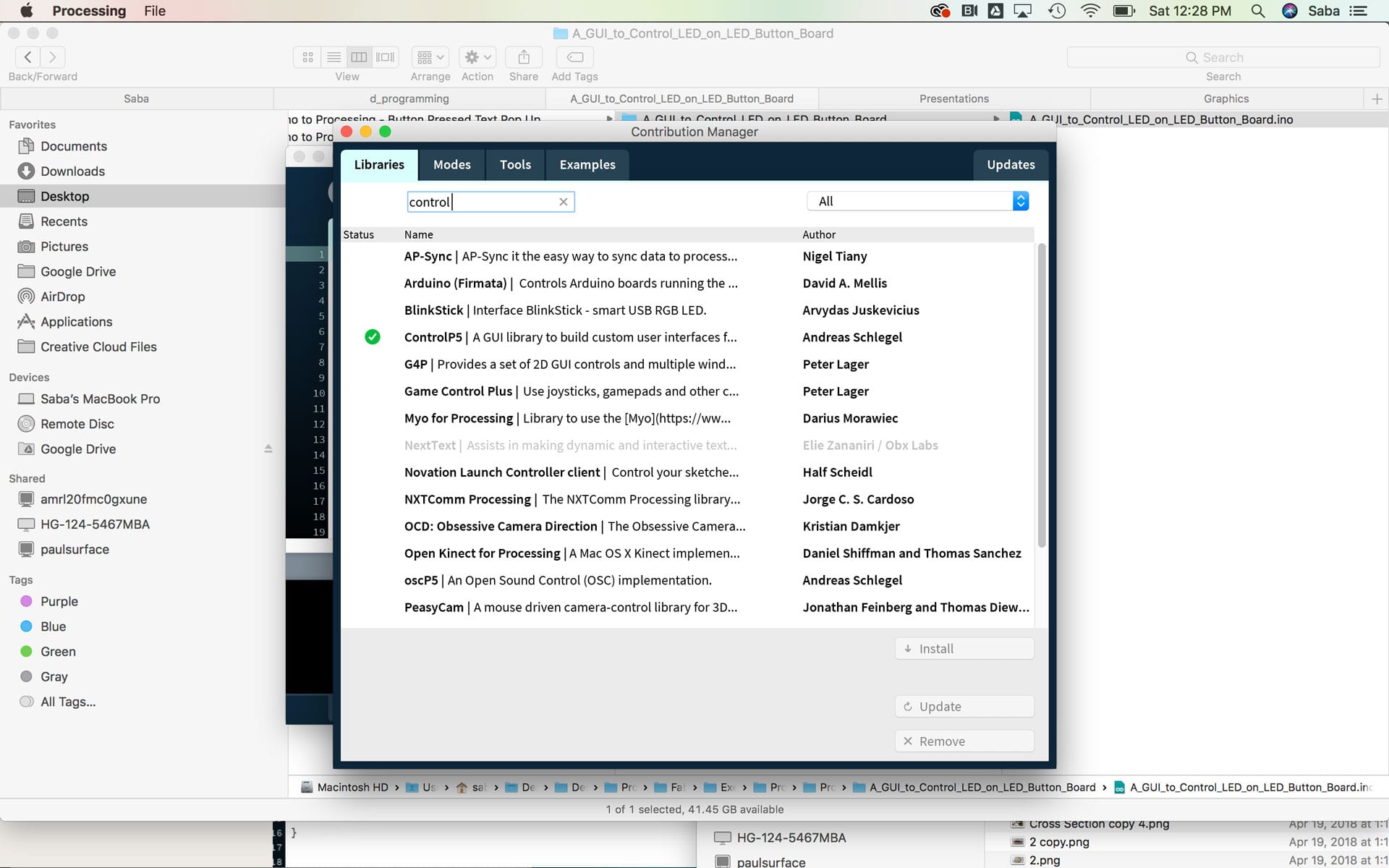1389x868 pixels.
Task: Select the Presentations Finder tab
Action: pos(953,98)
